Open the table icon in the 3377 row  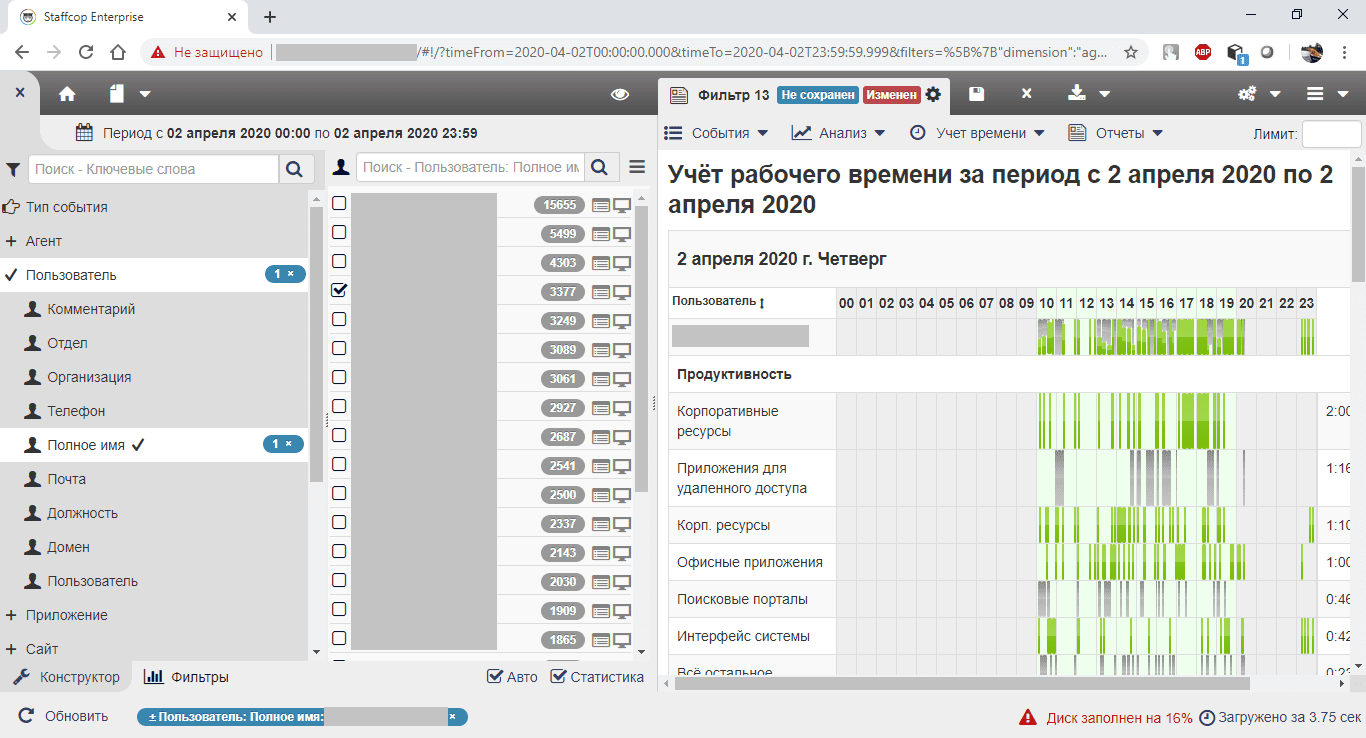click(x=601, y=292)
